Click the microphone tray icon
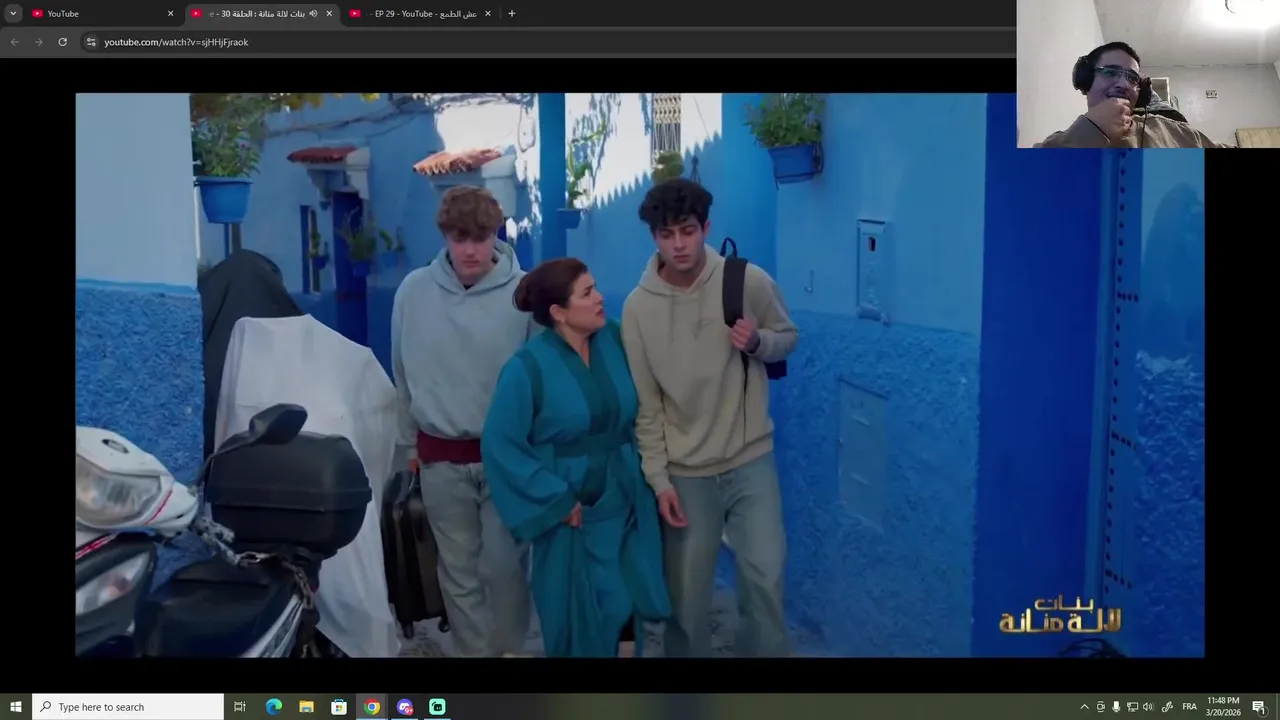Image resolution: width=1280 pixels, height=720 pixels. [1116, 707]
